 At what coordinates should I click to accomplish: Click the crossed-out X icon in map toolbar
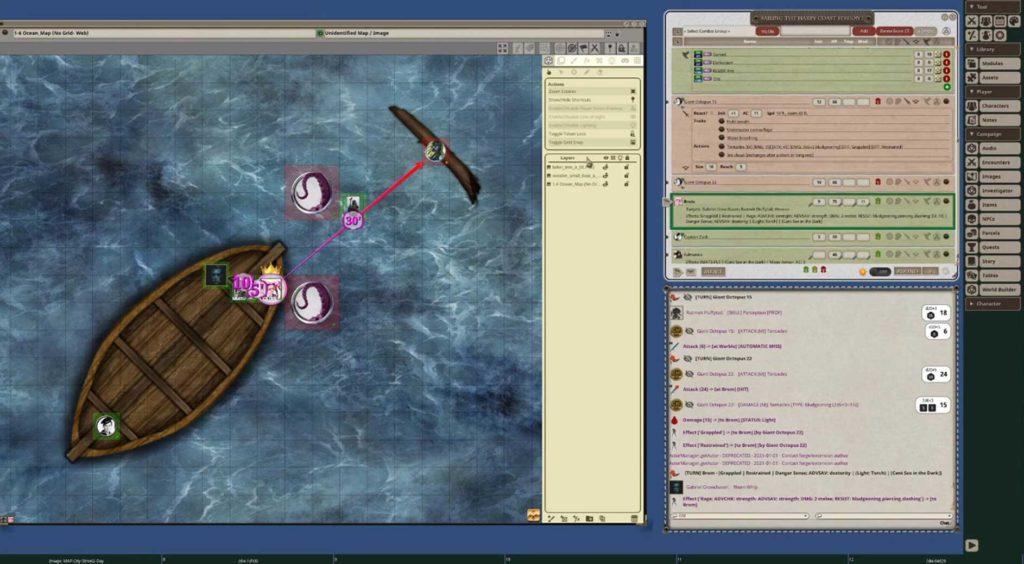click(x=594, y=48)
